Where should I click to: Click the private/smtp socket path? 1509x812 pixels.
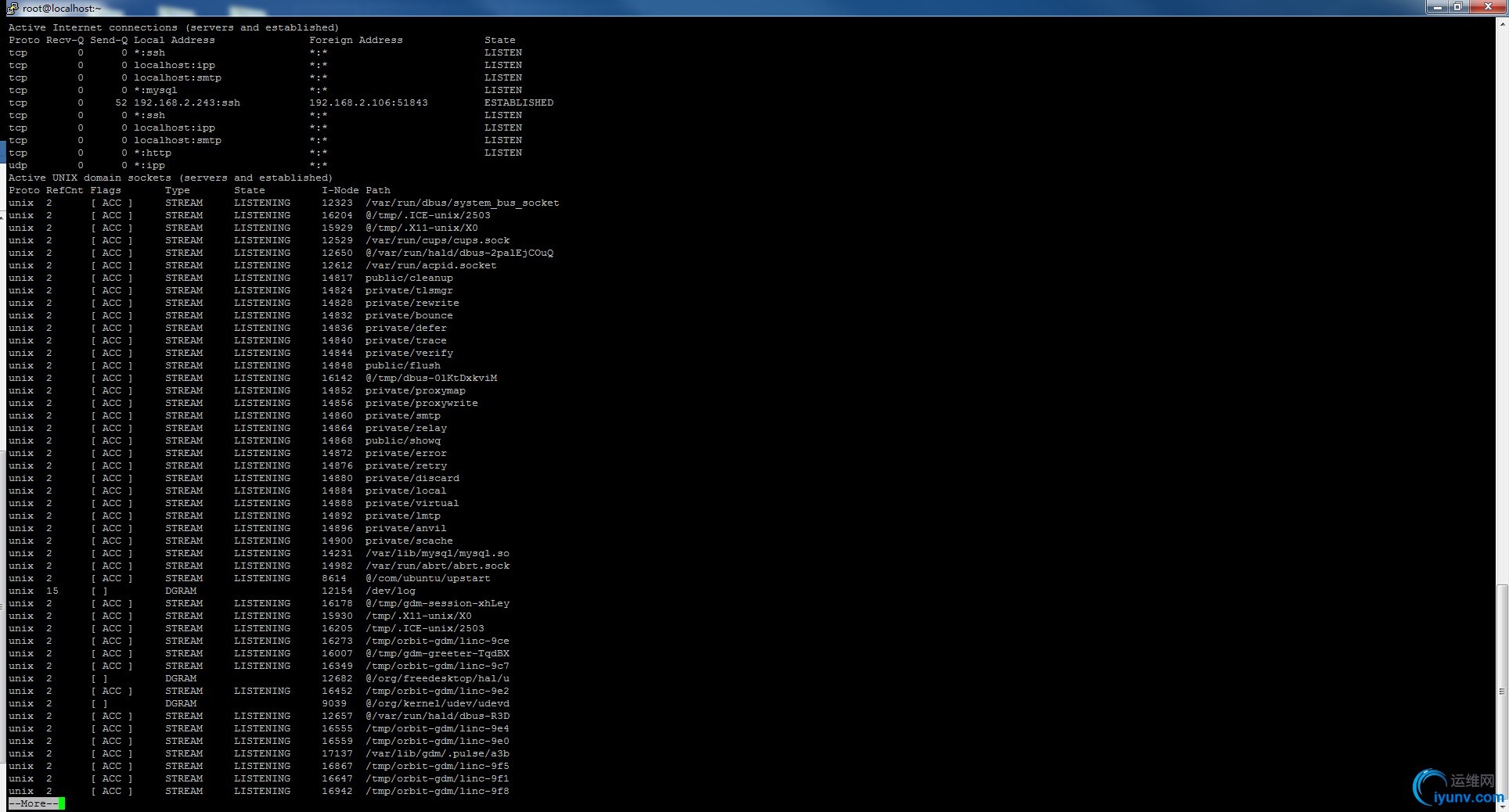pos(403,415)
